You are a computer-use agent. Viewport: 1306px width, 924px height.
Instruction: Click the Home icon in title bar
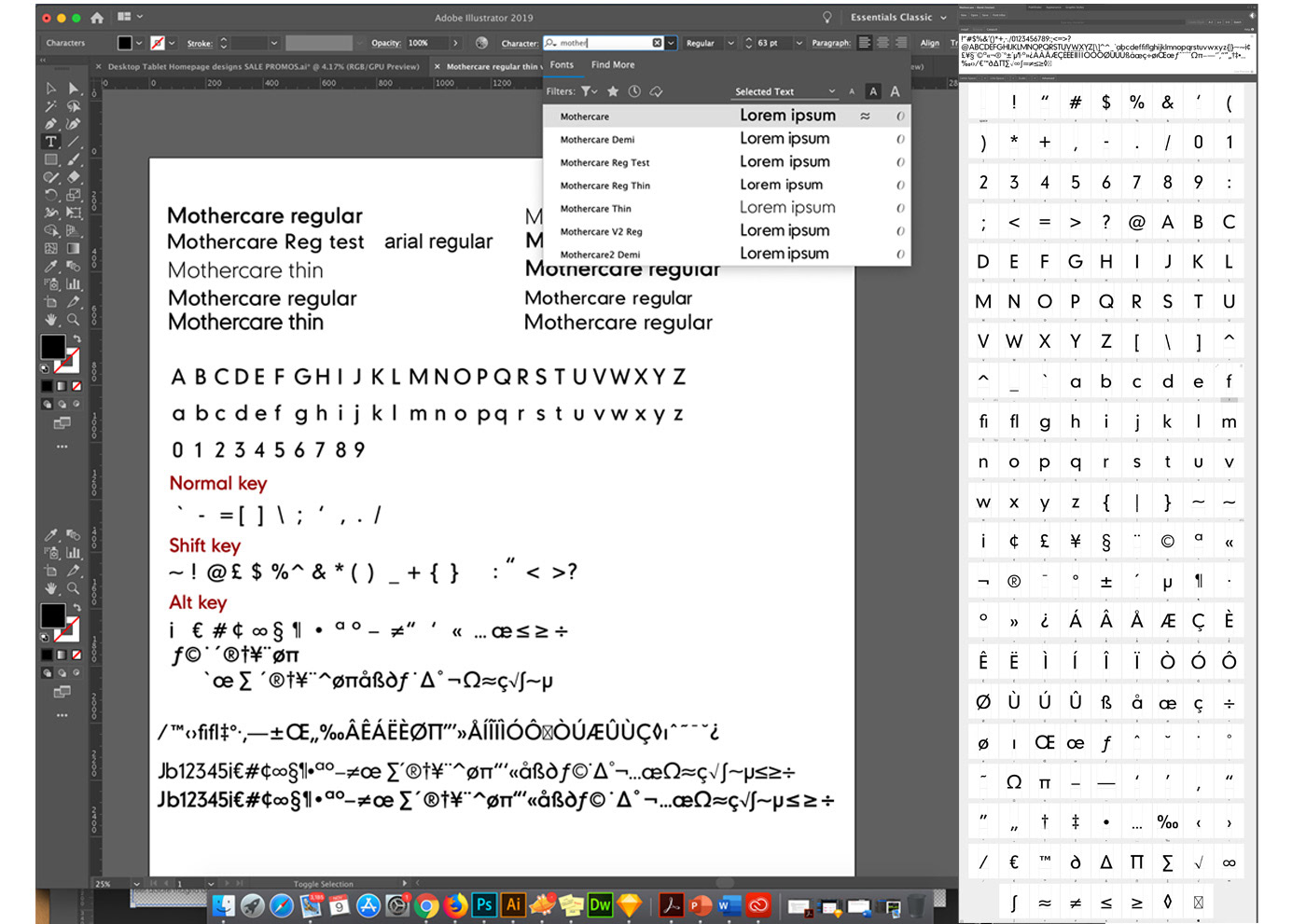coord(97,18)
